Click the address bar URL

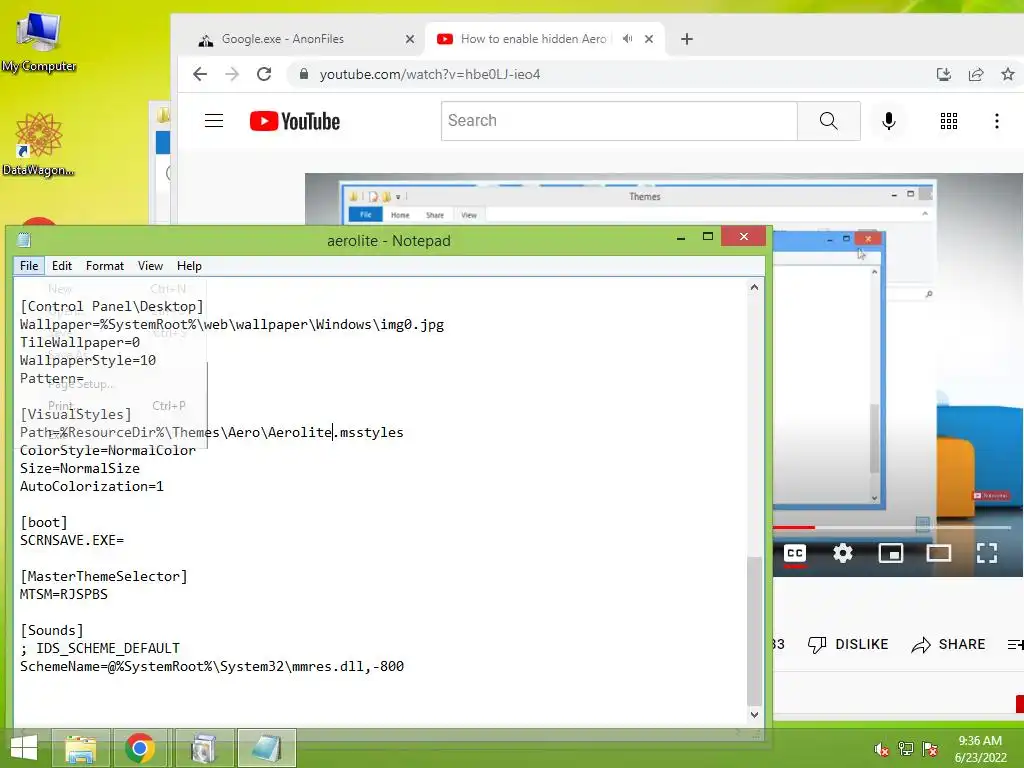click(430, 74)
